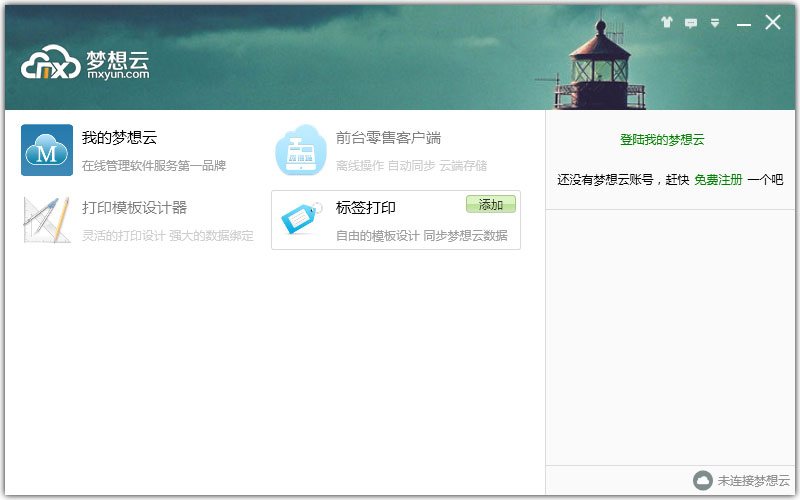Click the 免费注册 link
Viewport: 800px width, 500px height.
click(718, 180)
